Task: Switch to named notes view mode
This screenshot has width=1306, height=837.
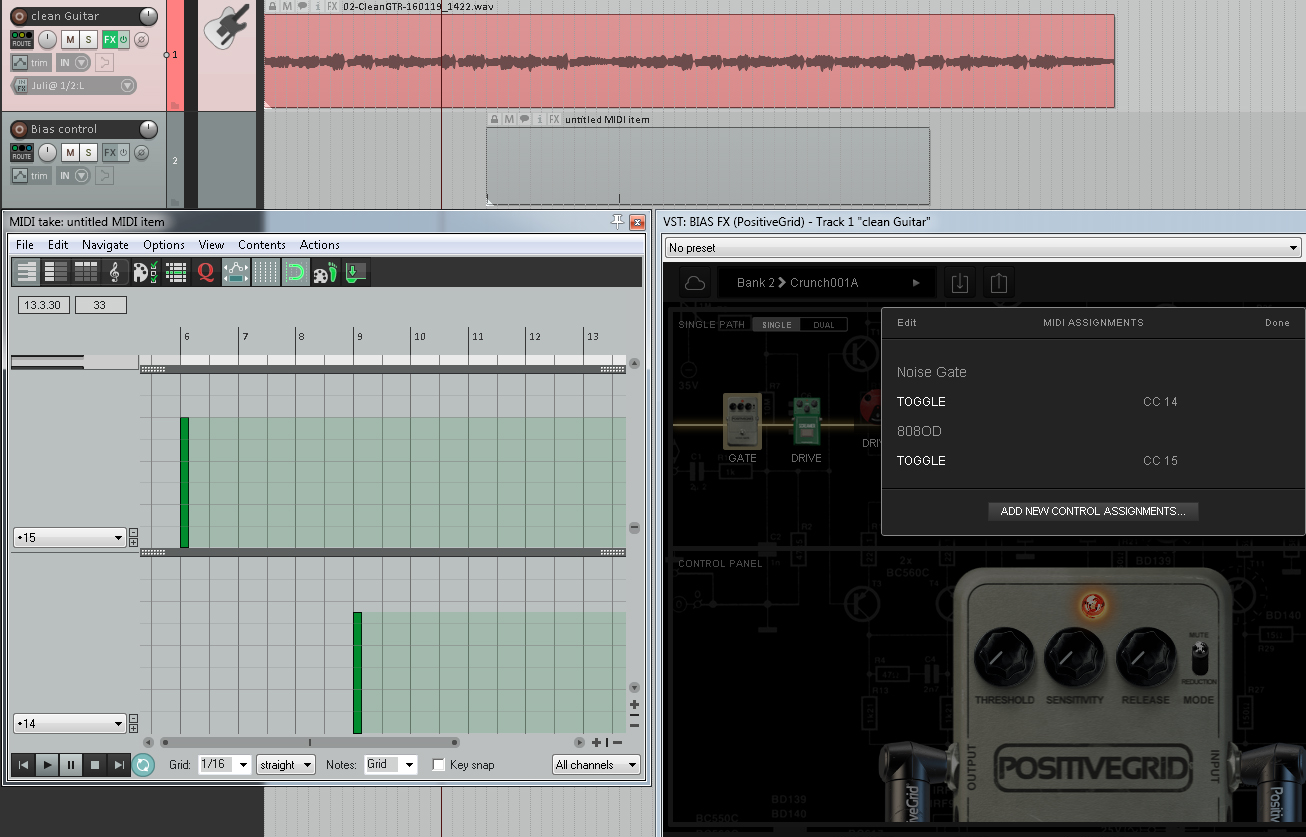Action: click(x=56, y=272)
